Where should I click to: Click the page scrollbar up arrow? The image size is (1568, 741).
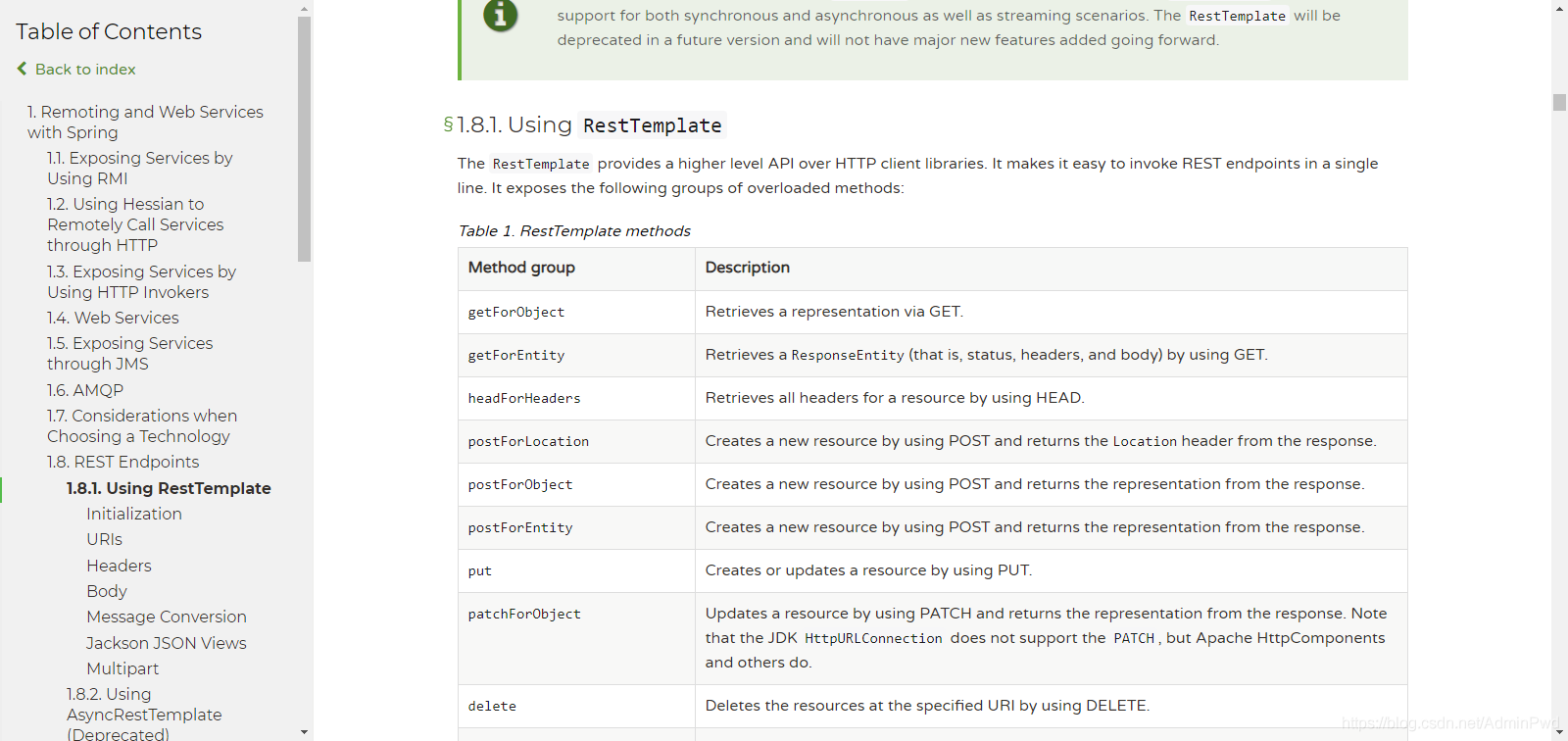click(x=1560, y=8)
